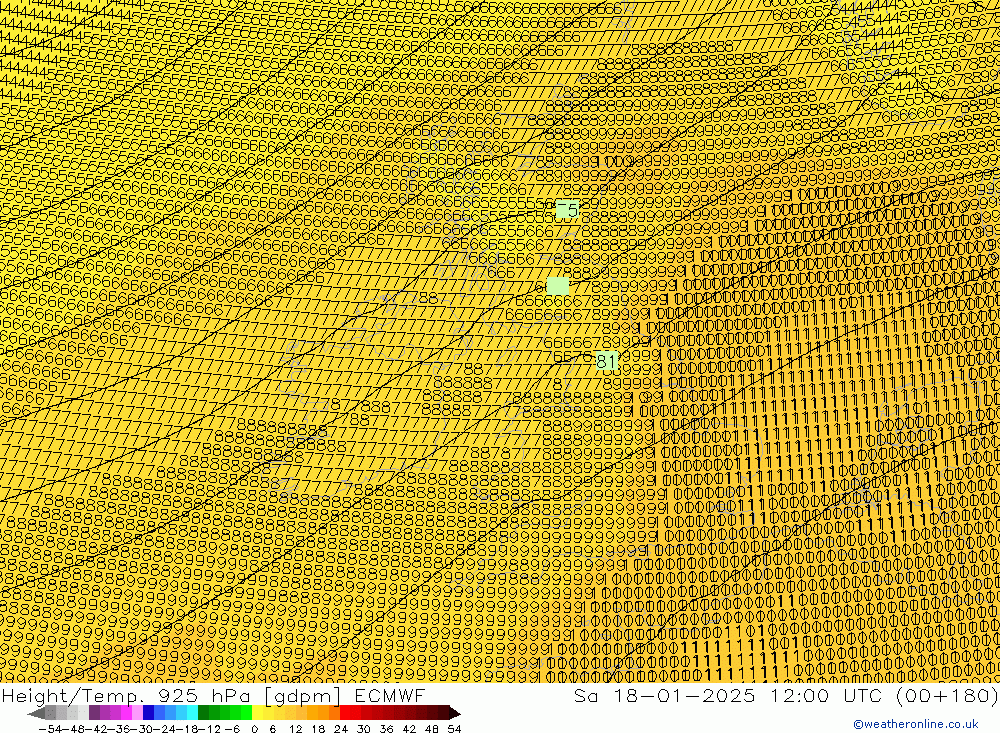Click the legend value 0
Image resolution: width=1000 pixels, height=733 pixels.
[x=254, y=729]
